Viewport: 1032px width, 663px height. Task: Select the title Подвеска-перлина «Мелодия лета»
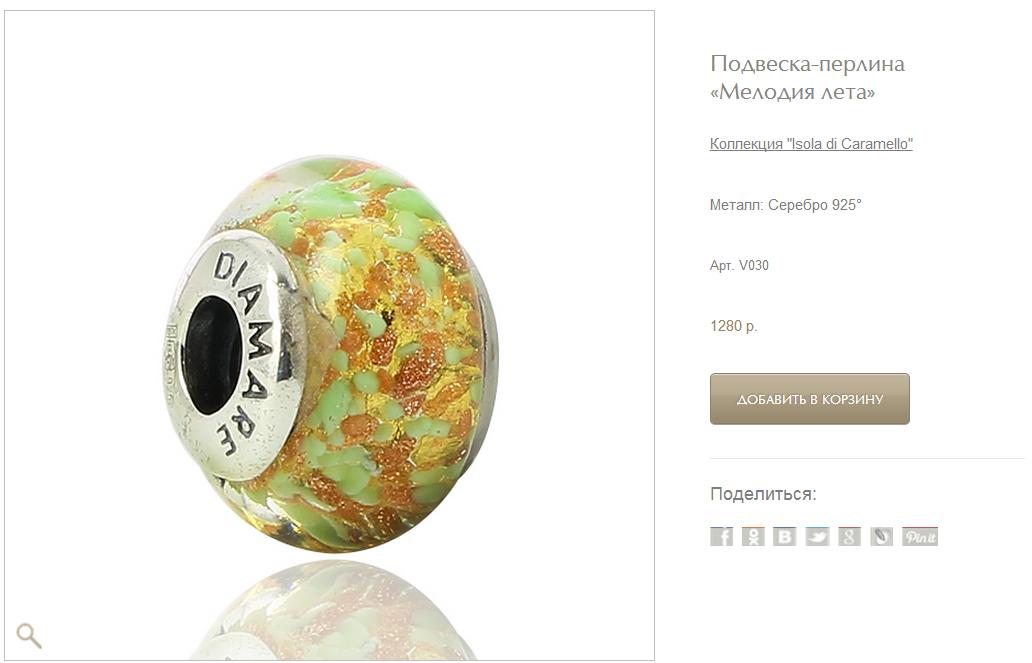[808, 77]
